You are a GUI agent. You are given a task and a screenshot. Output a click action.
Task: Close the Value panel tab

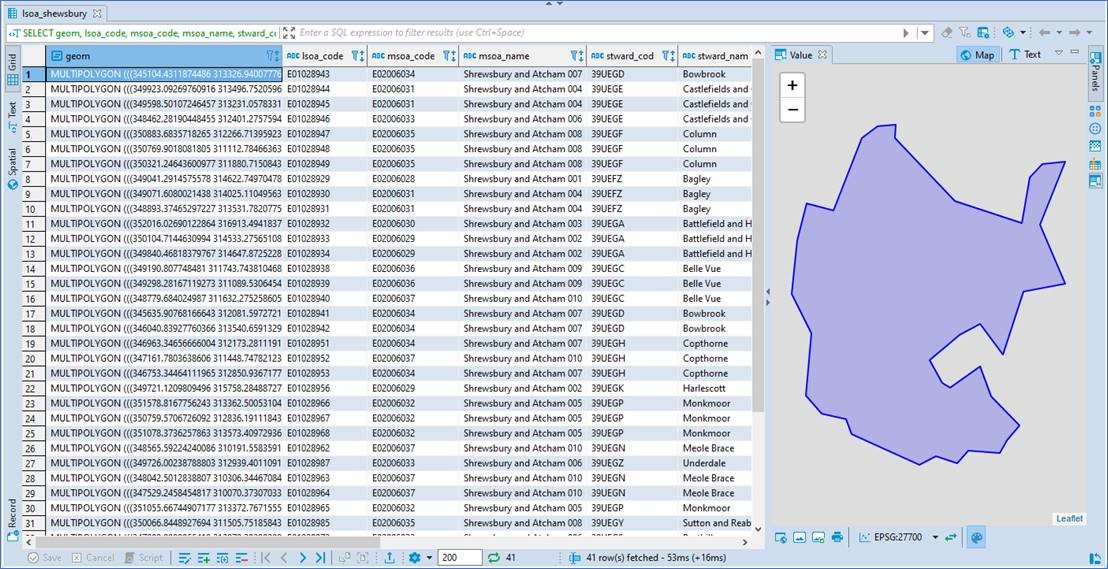[x=822, y=54]
